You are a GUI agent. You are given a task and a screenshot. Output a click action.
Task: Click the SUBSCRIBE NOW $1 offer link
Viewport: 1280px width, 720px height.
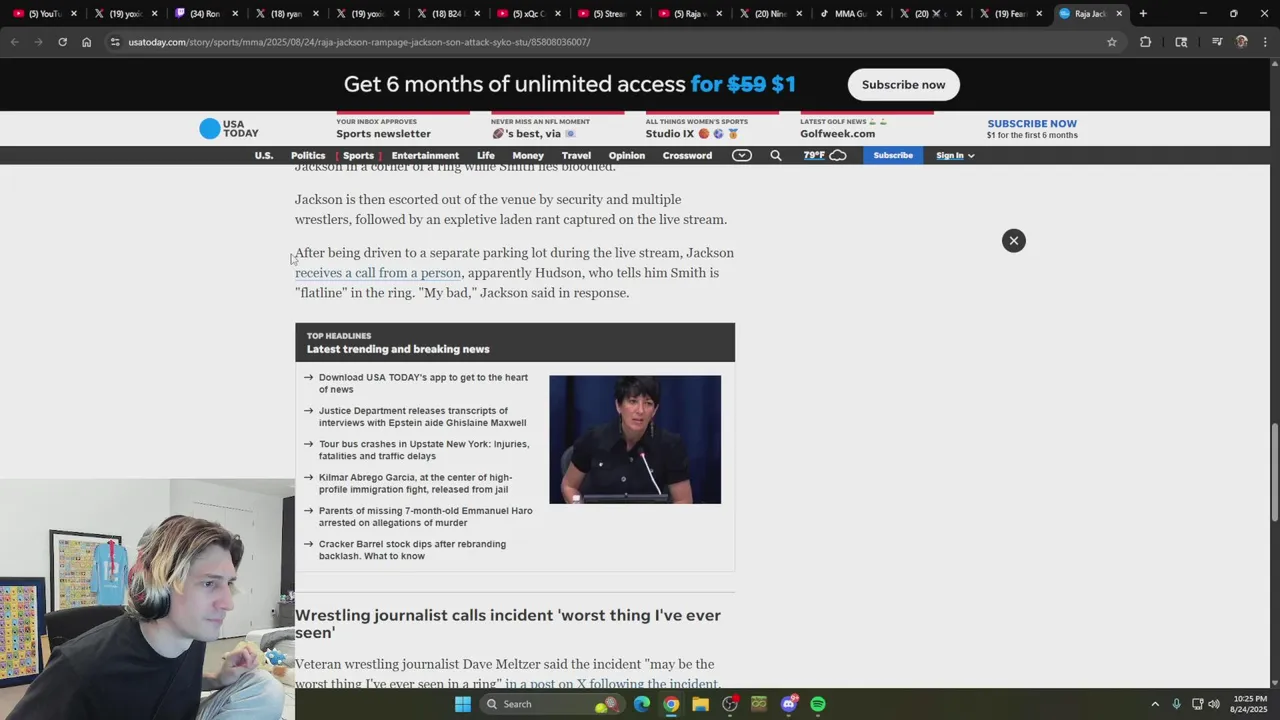1032,129
